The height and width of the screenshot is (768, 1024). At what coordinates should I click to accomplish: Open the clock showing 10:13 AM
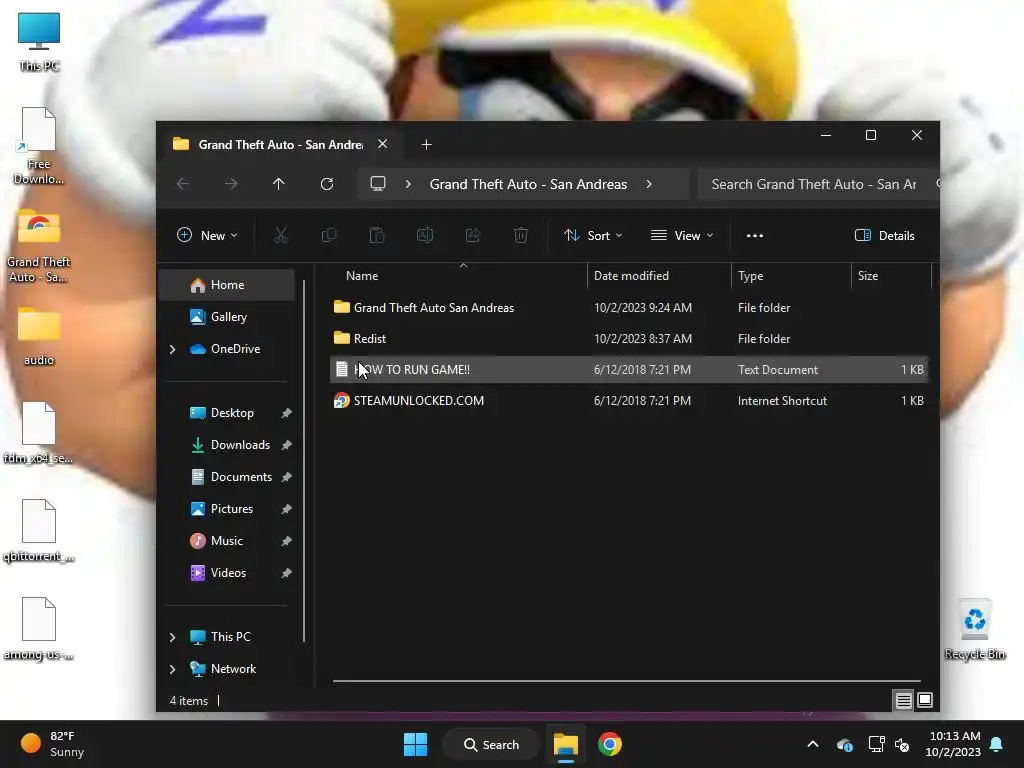(953, 744)
